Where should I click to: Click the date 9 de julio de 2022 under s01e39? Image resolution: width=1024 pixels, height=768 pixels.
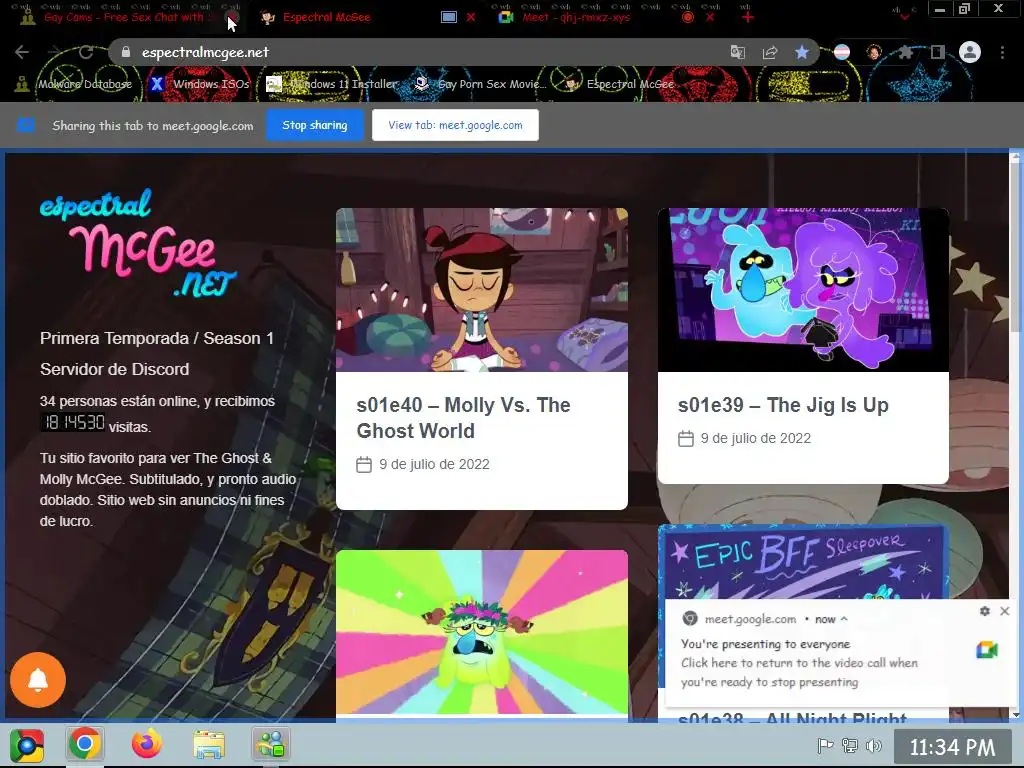click(x=756, y=438)
